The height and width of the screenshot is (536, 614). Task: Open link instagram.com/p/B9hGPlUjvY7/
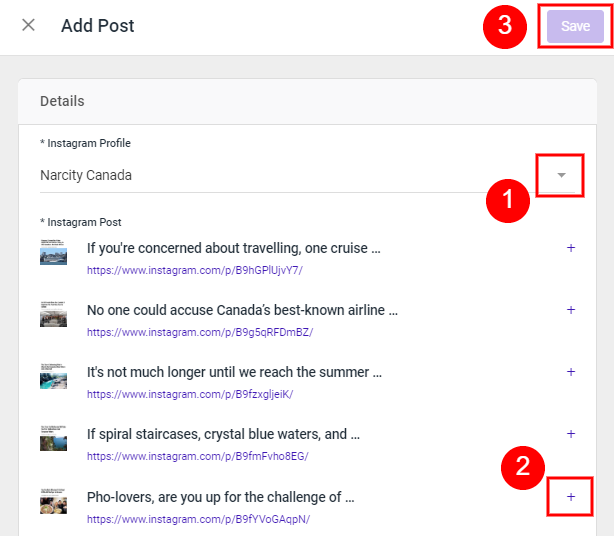tap(195, 271)
